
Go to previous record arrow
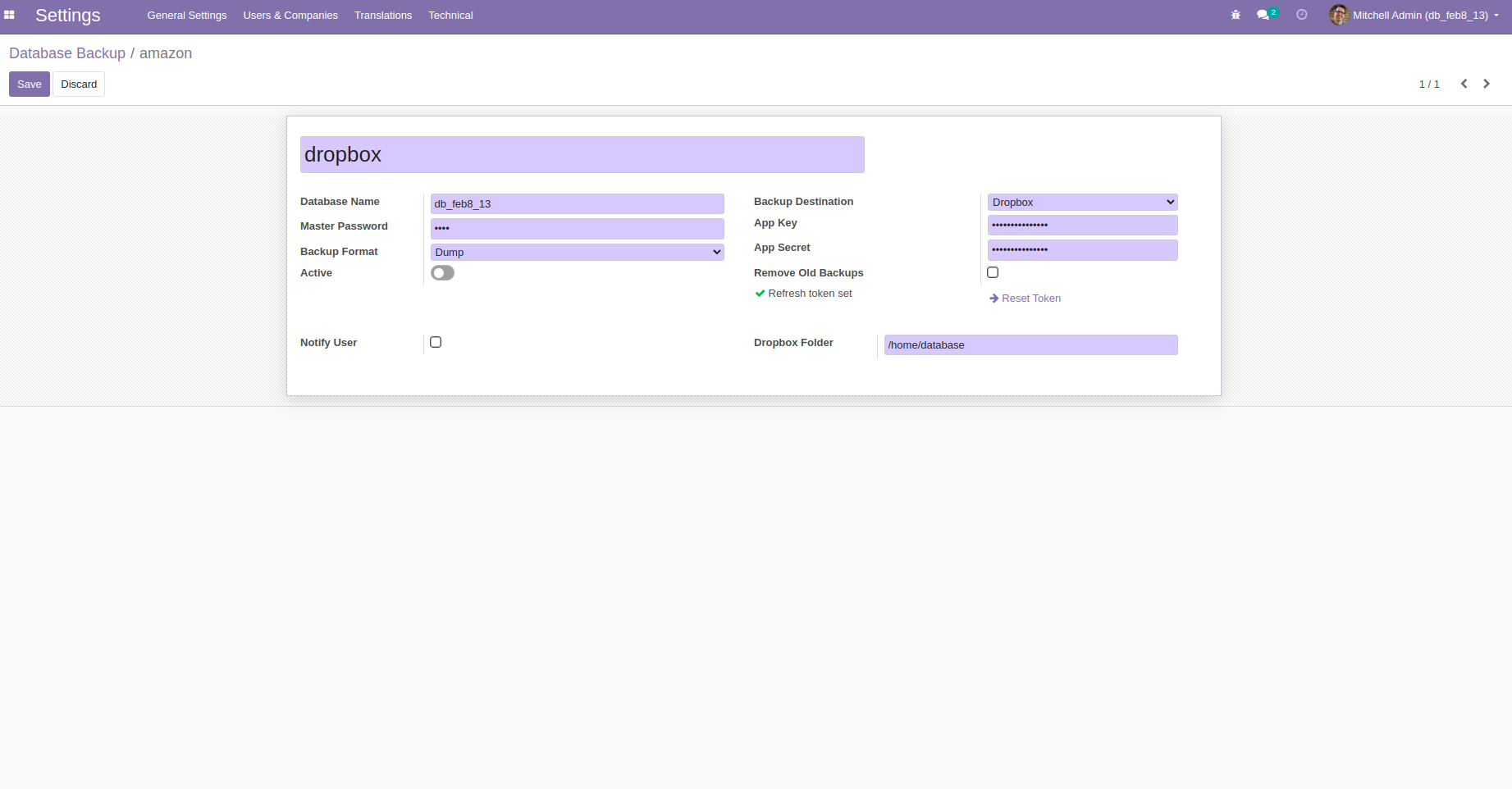(1464, 84)
